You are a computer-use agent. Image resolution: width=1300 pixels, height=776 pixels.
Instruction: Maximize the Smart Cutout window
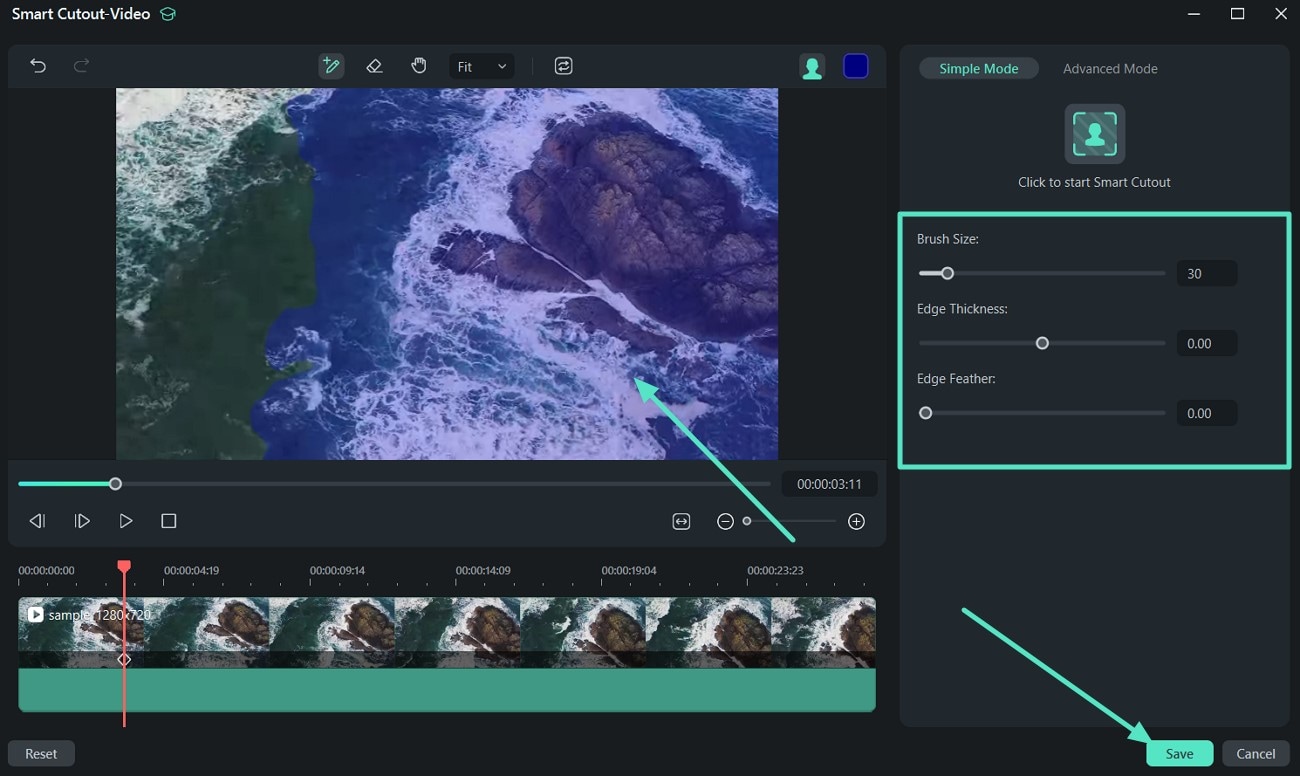[1237, 14]
